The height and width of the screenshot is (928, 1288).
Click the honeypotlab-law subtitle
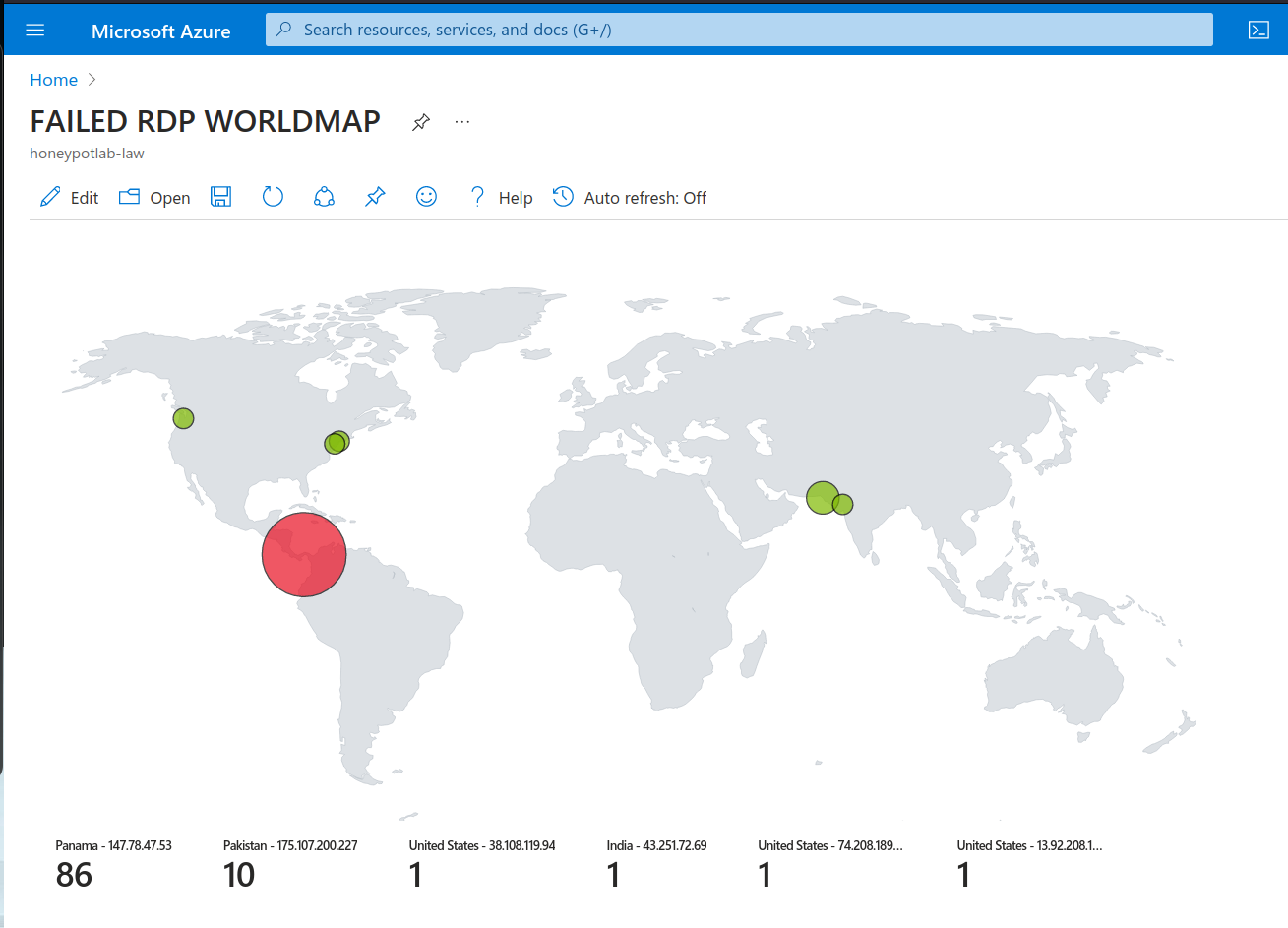point(87,154)
